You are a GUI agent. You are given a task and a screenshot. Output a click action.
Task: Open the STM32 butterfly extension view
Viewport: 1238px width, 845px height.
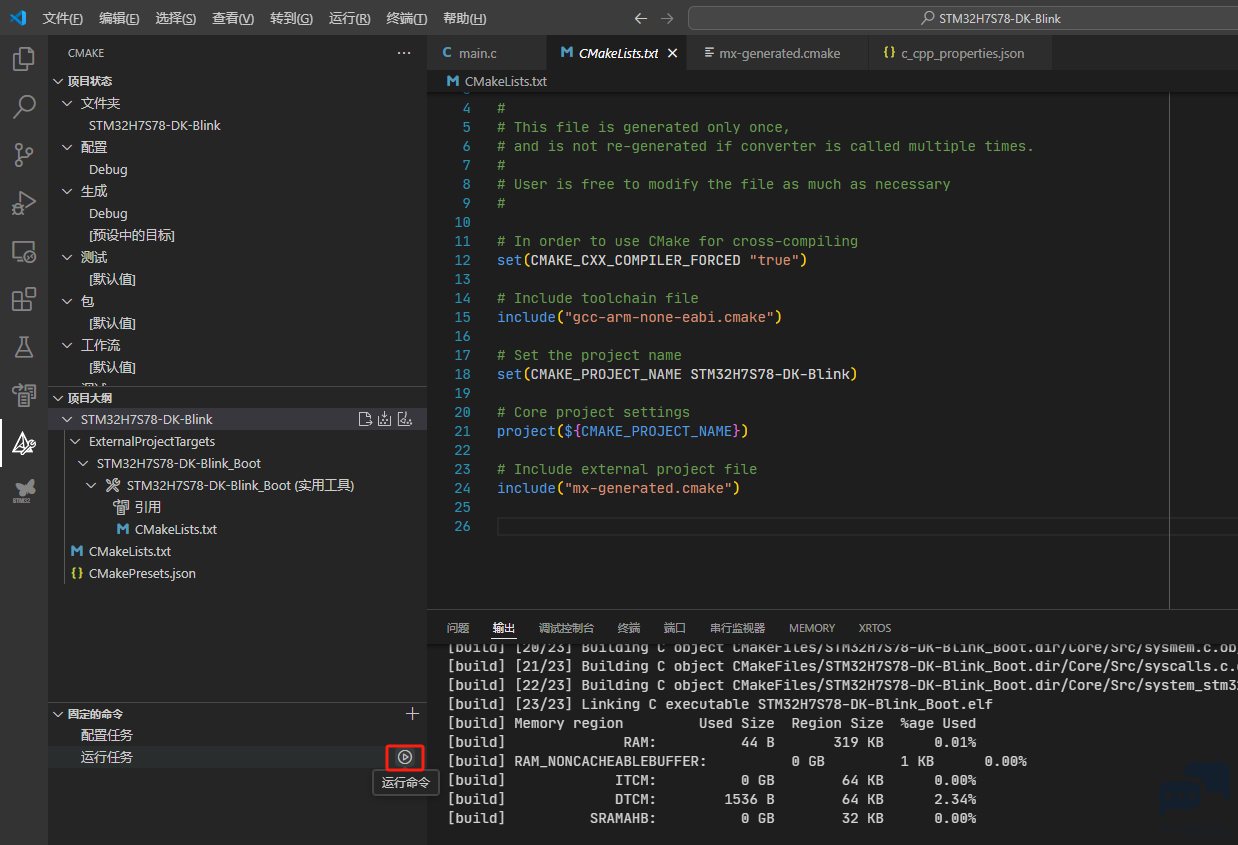(24, 490)
